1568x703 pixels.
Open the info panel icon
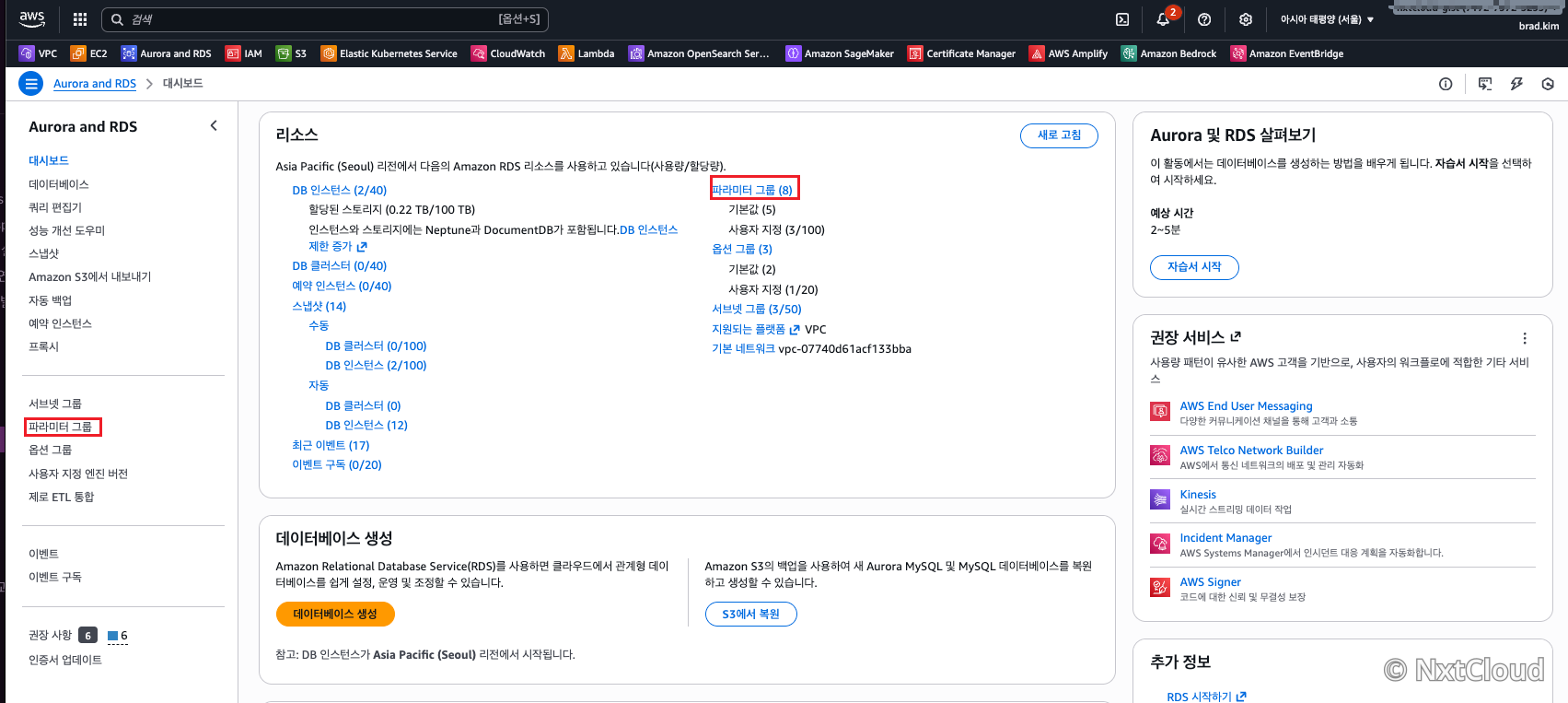pyautogui.click(x=1446, y=84)
